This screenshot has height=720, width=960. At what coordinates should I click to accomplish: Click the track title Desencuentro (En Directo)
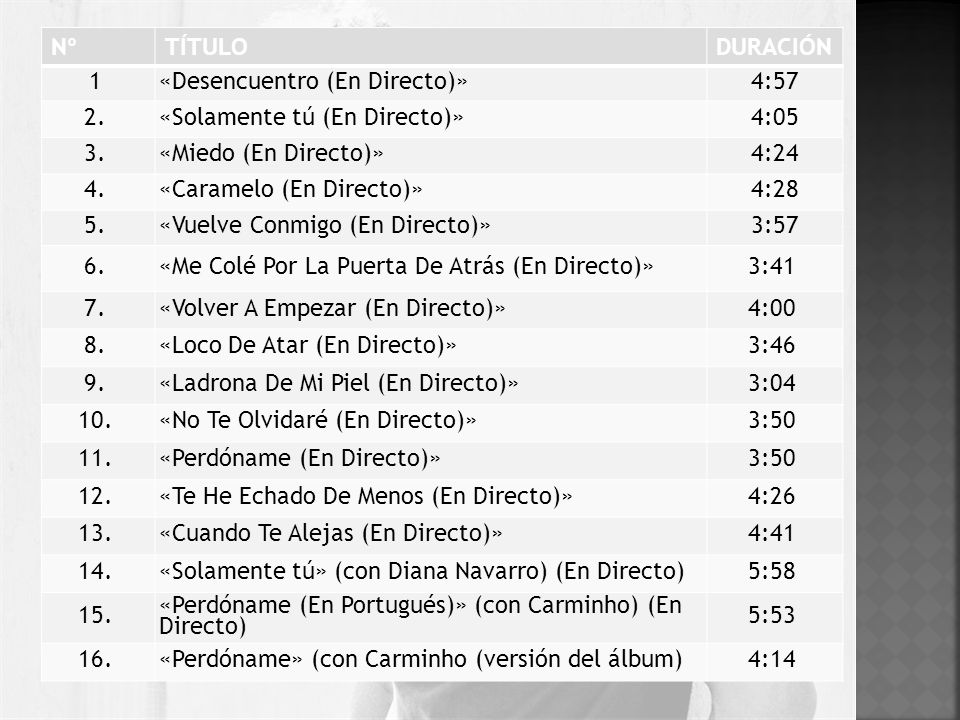click(x=313, y=81)
